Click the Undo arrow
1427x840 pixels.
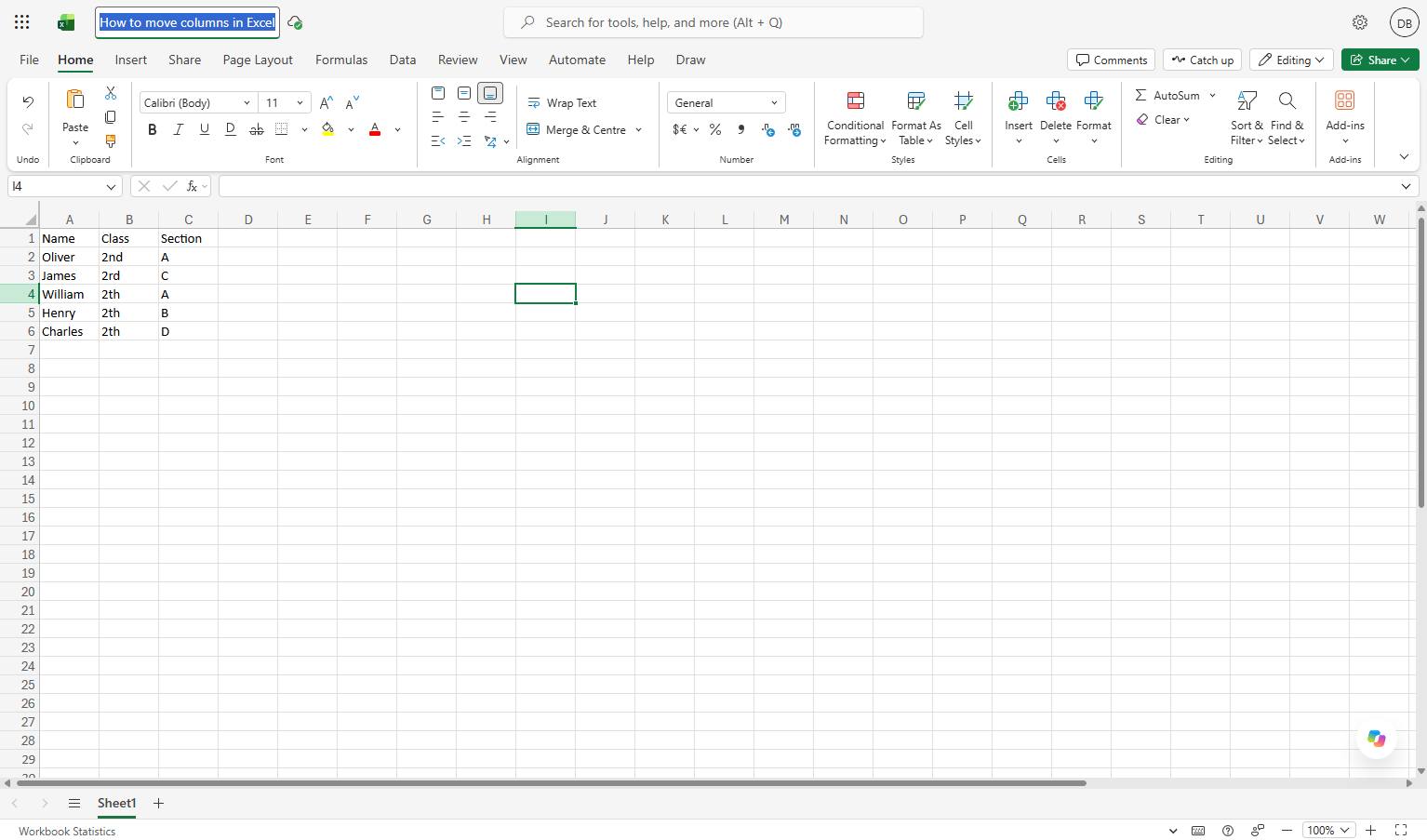coord(28,102)
